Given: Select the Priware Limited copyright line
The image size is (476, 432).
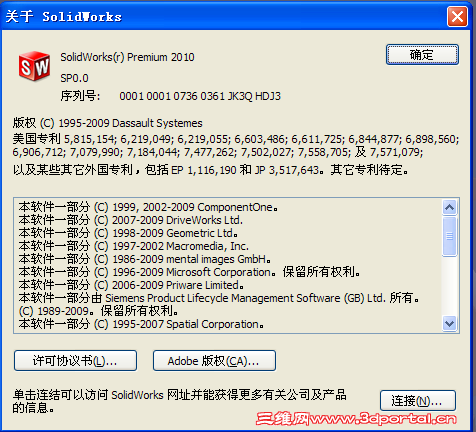Looking at the screenshot, I should click(131, 285).
